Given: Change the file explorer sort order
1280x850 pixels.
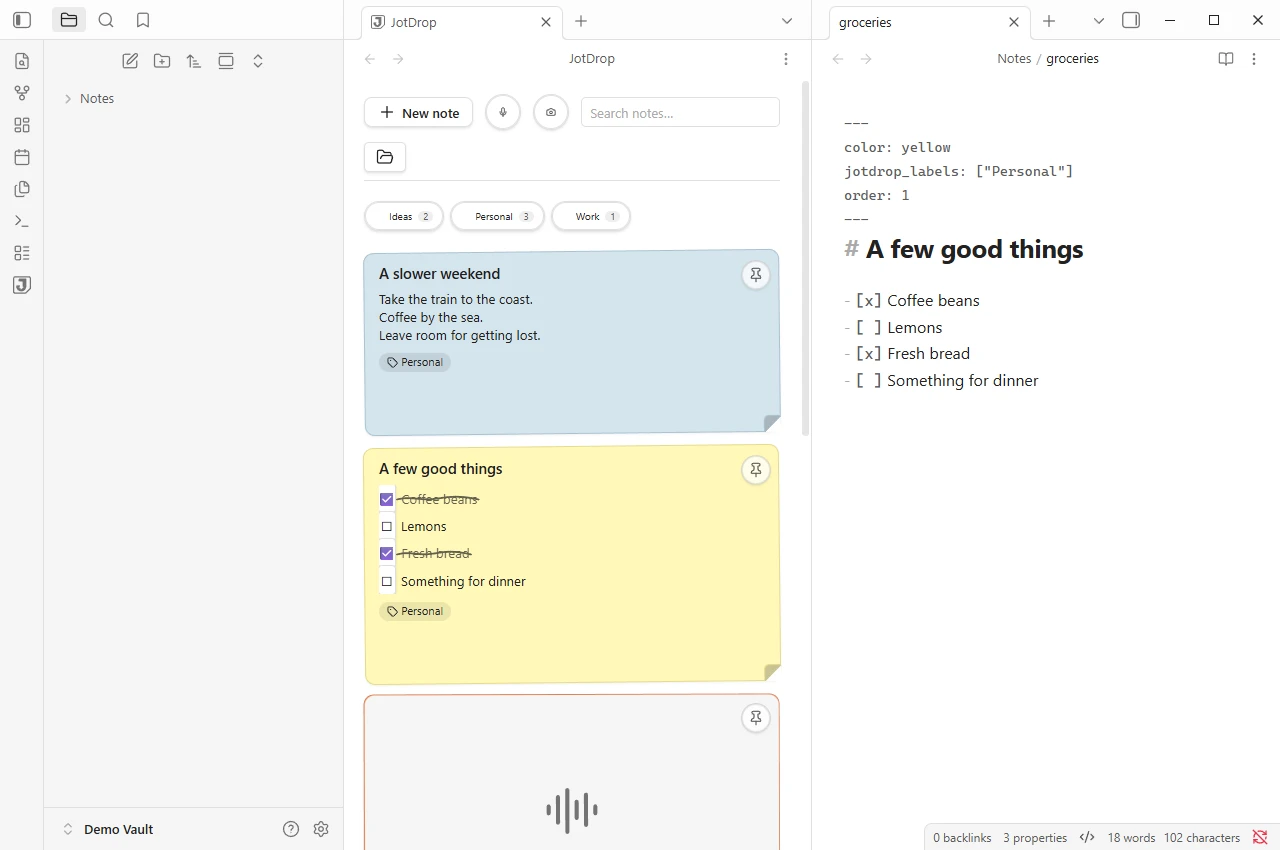Looking at the screenshot, I should (194, 61).
